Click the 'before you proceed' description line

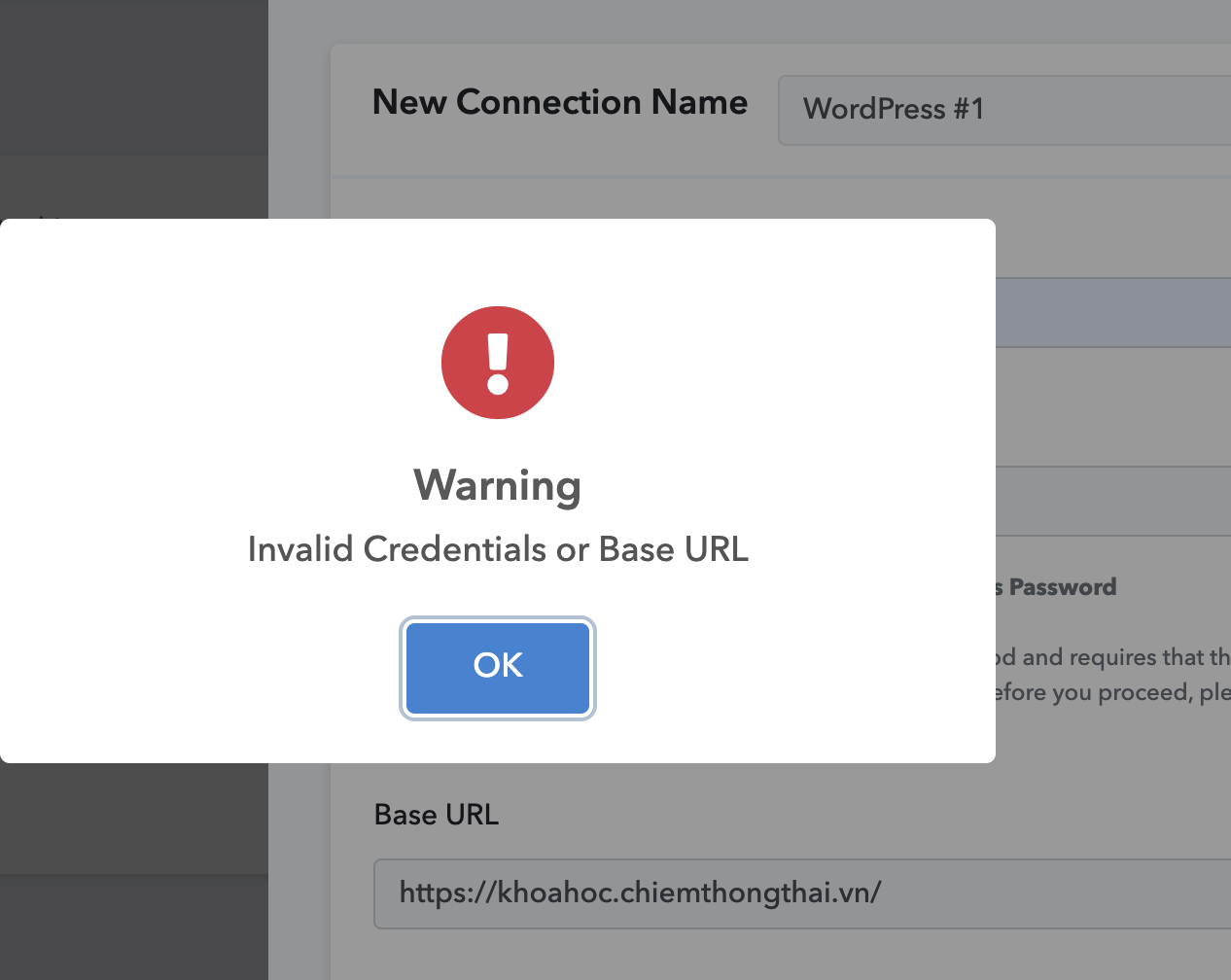coord(1113,692)
